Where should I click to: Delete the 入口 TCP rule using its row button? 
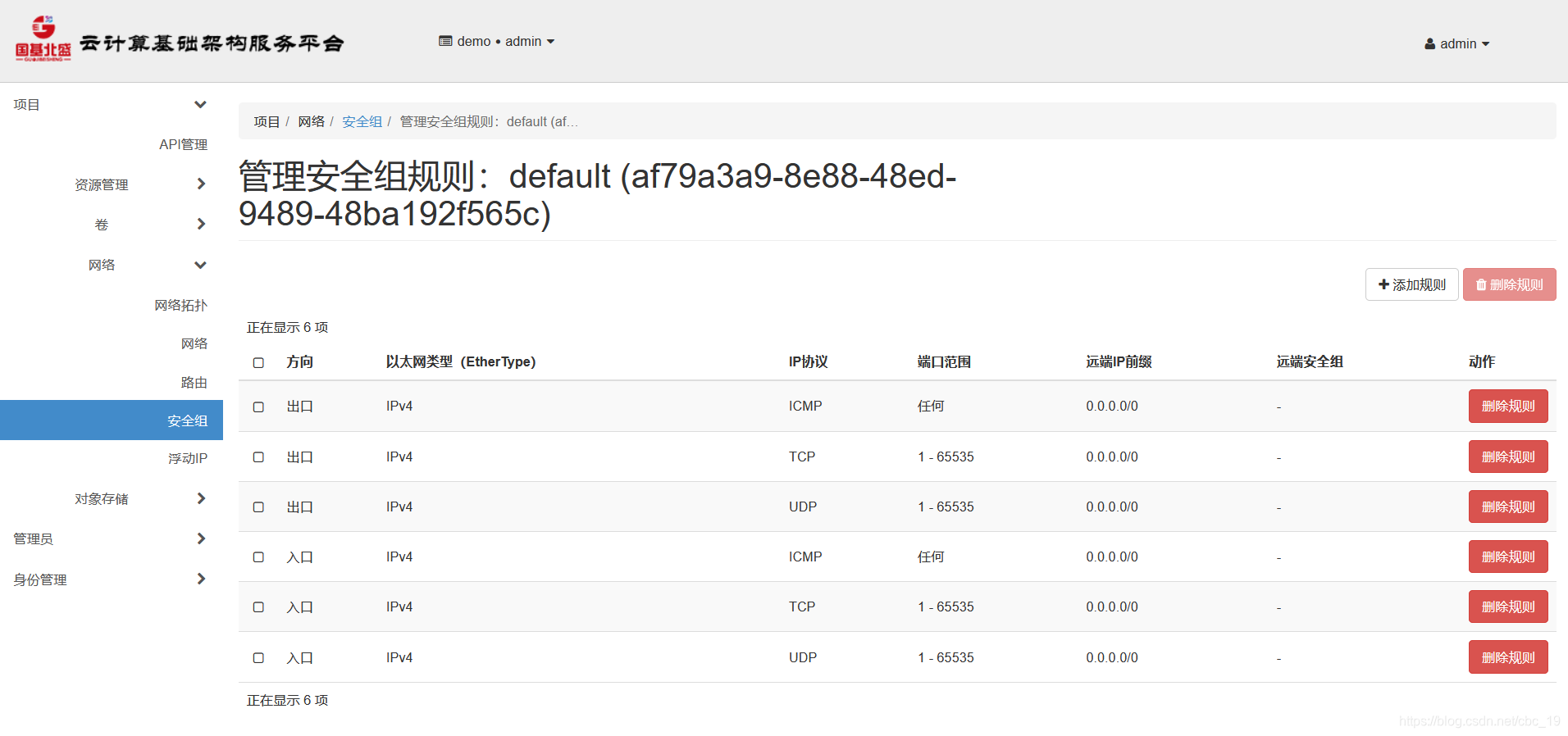[x=1507, y=607]
